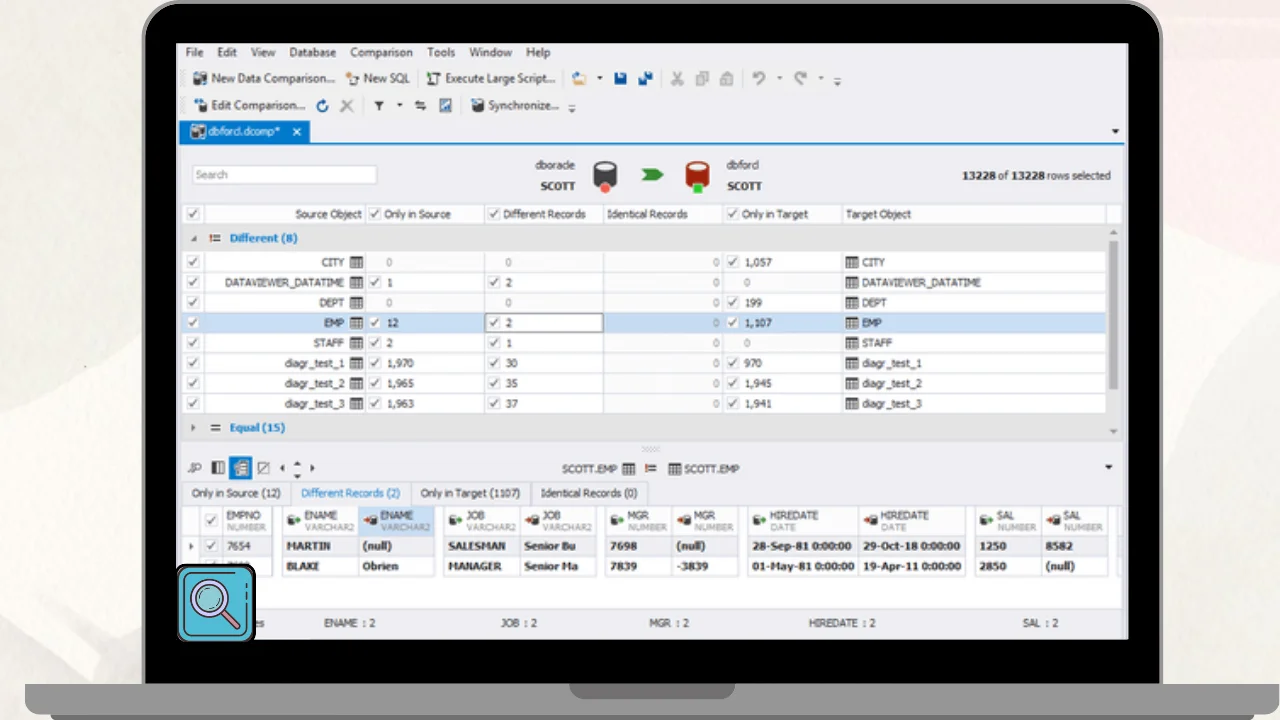Toggle checkbox for EMPNO 7654 record
Screen dimensions: 1280x720
pos(211,546)
